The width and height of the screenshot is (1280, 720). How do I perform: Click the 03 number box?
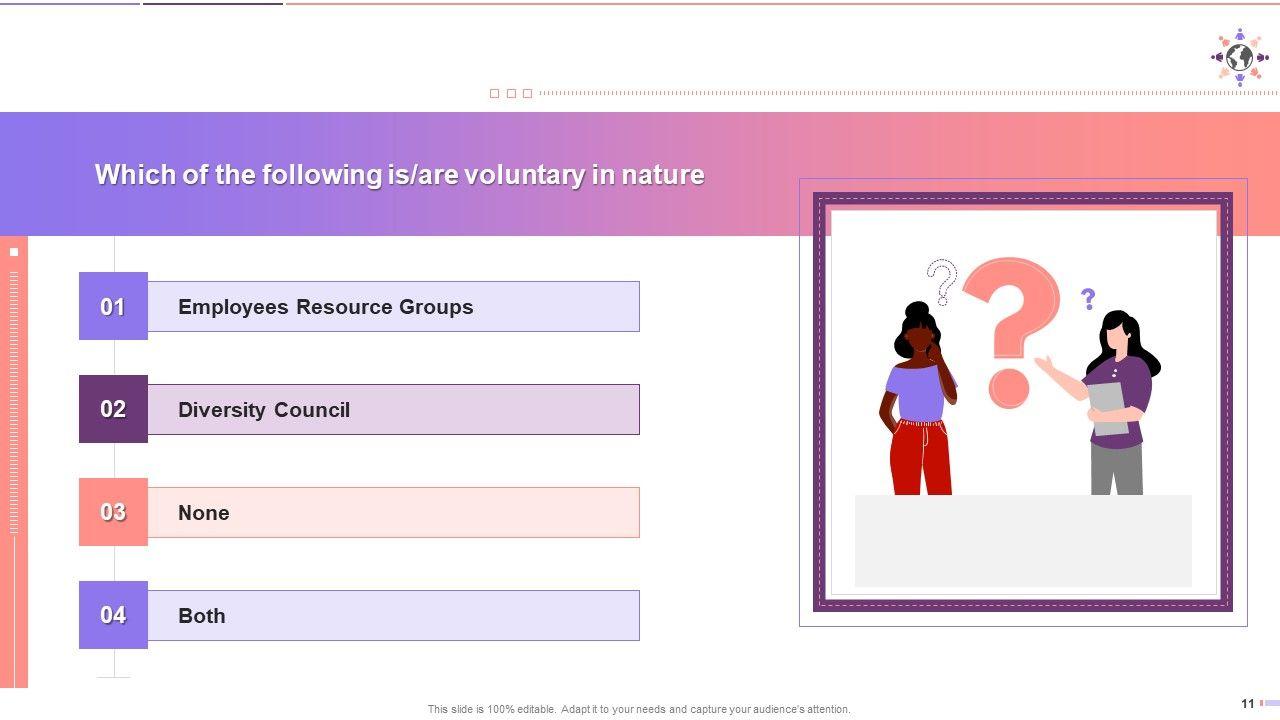point(113,512)
